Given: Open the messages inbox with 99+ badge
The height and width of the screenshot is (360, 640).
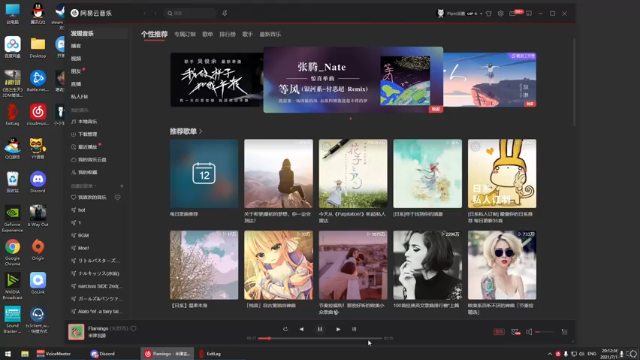Looking at the screenshot, I should pos(513,13).
